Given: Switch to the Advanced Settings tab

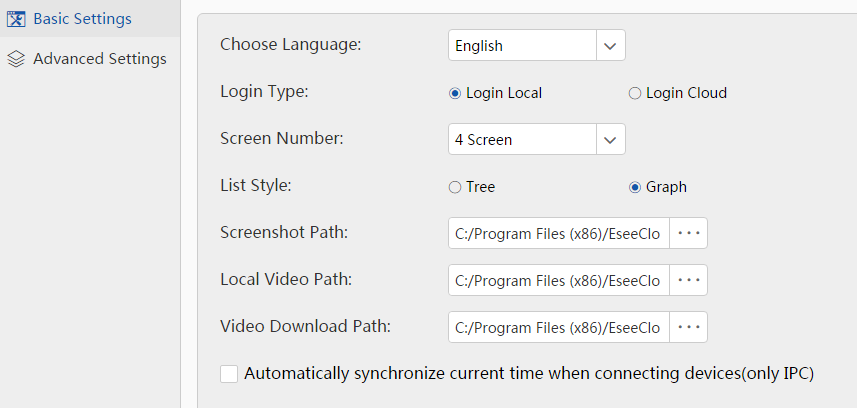Looking at the screenshot, I should coord(99,59).
